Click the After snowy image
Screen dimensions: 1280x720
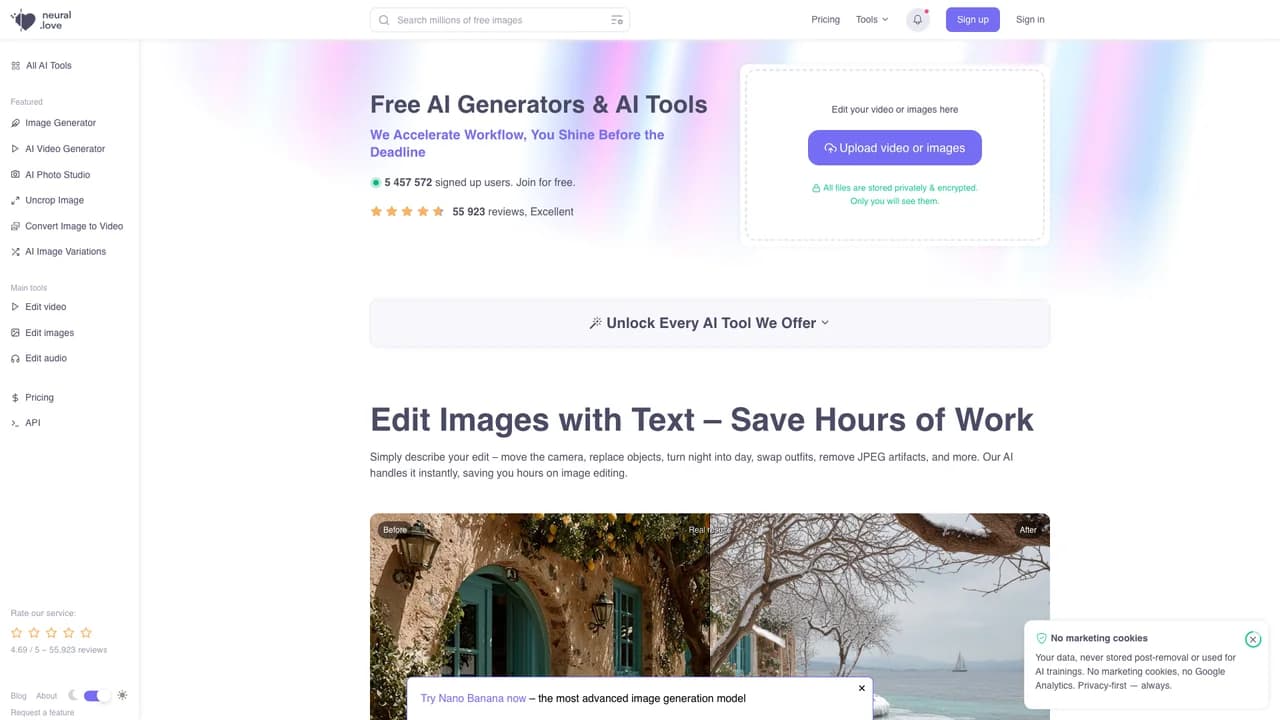(x=880, y=616)
